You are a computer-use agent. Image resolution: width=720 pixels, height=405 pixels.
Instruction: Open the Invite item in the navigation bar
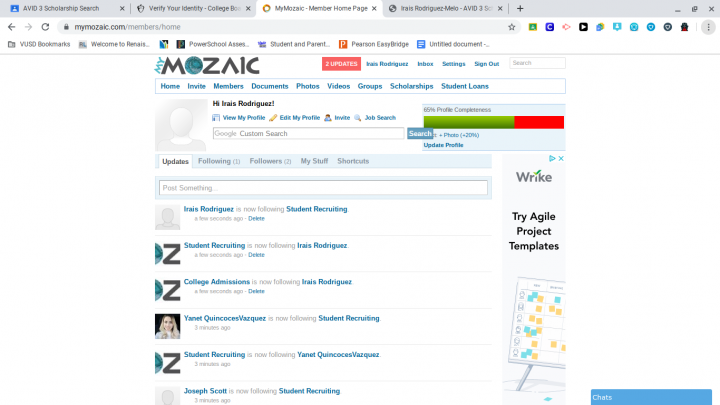[x=197, y=86]
